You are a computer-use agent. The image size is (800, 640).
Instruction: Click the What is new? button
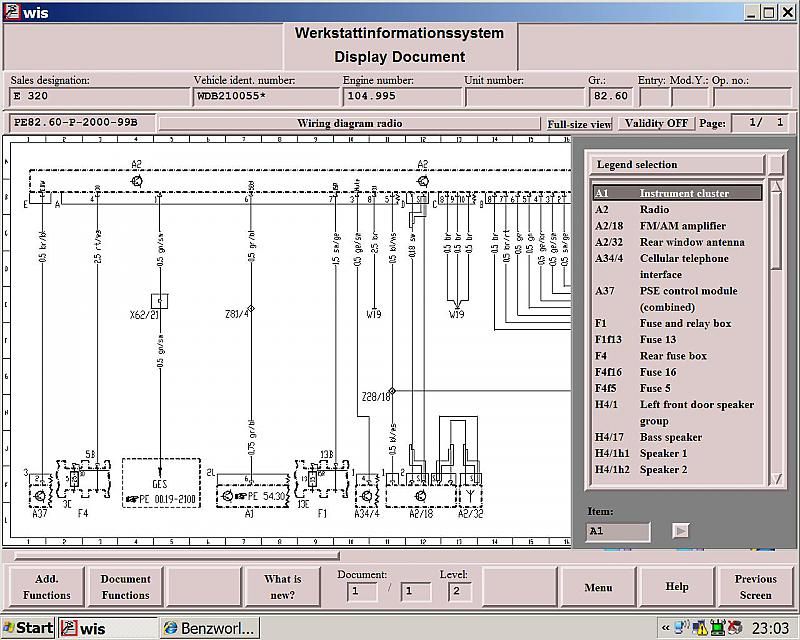[283, 587]
